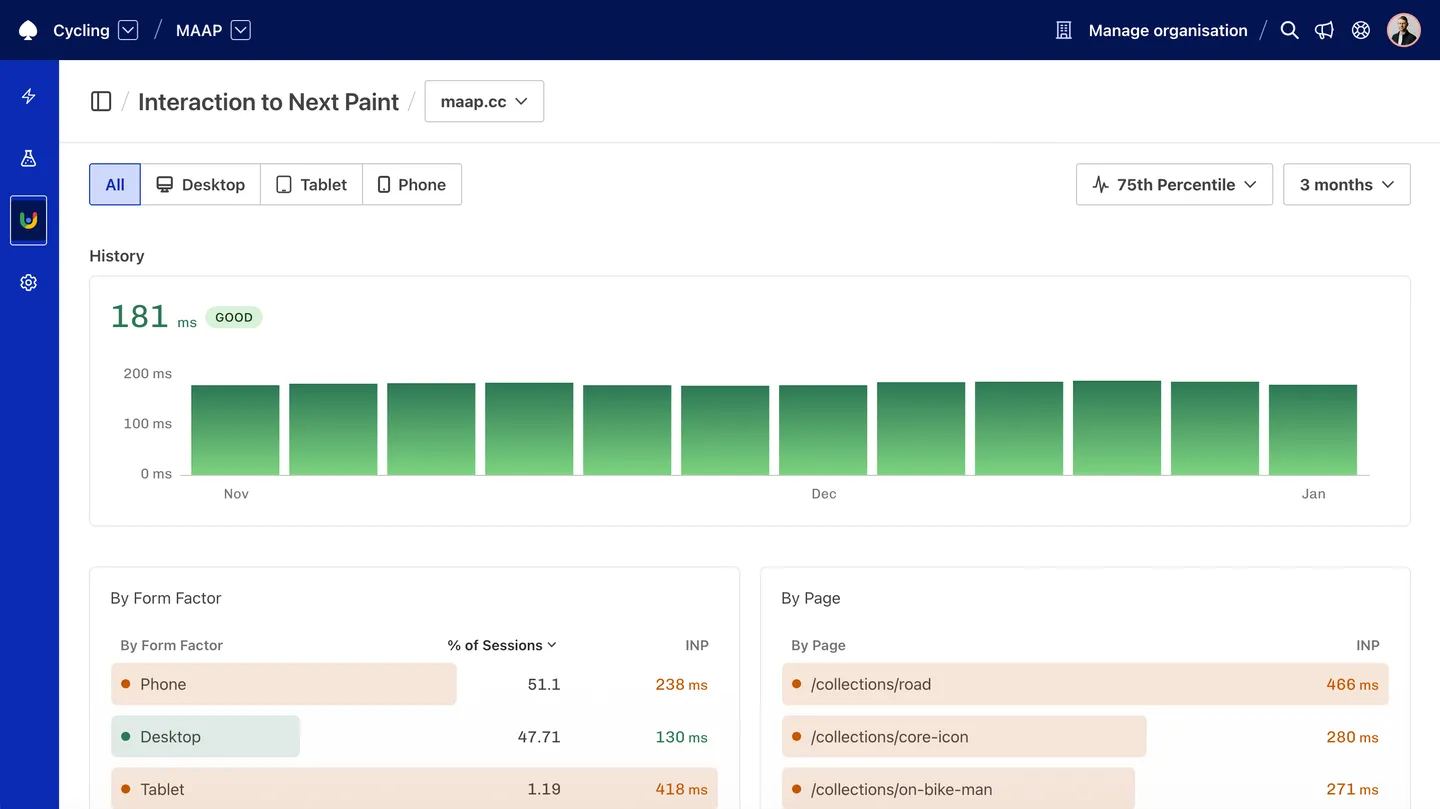This screenshot has height=809, width=1440.
Task: Open the megaphone announcements icon
Action: pos(1324,30)
